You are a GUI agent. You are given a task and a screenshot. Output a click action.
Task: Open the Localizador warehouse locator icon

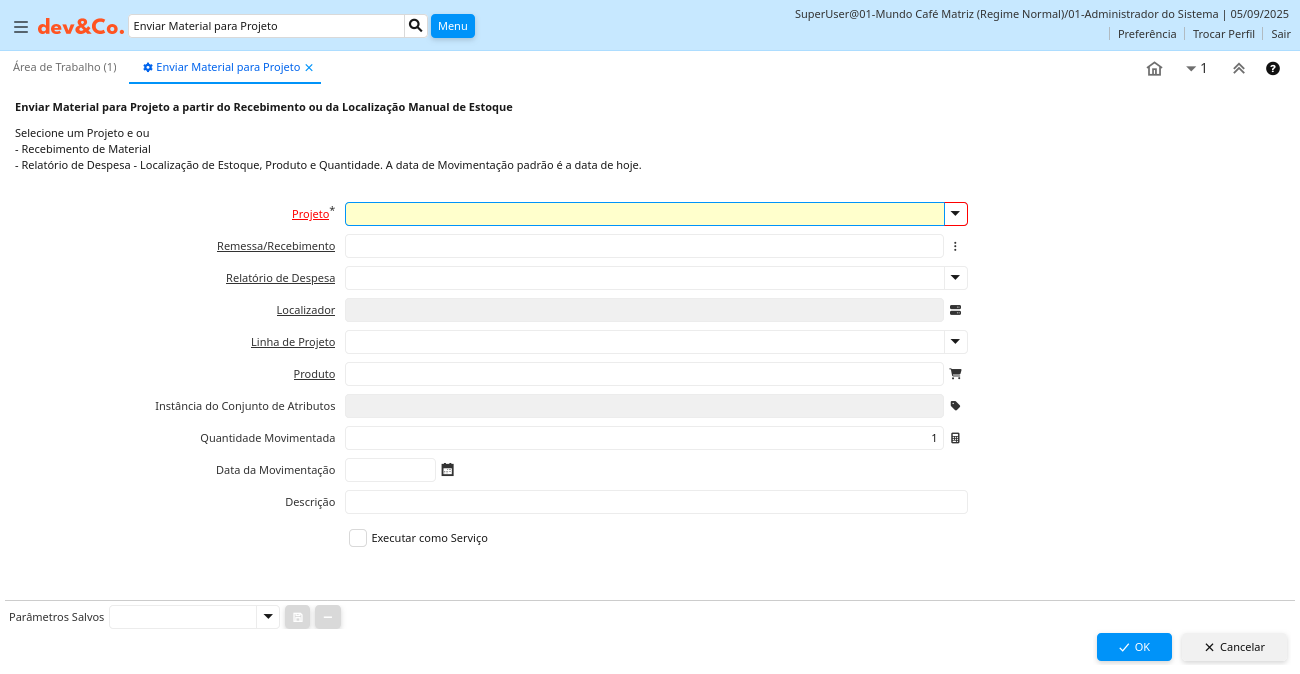click(x=955, y=310)
